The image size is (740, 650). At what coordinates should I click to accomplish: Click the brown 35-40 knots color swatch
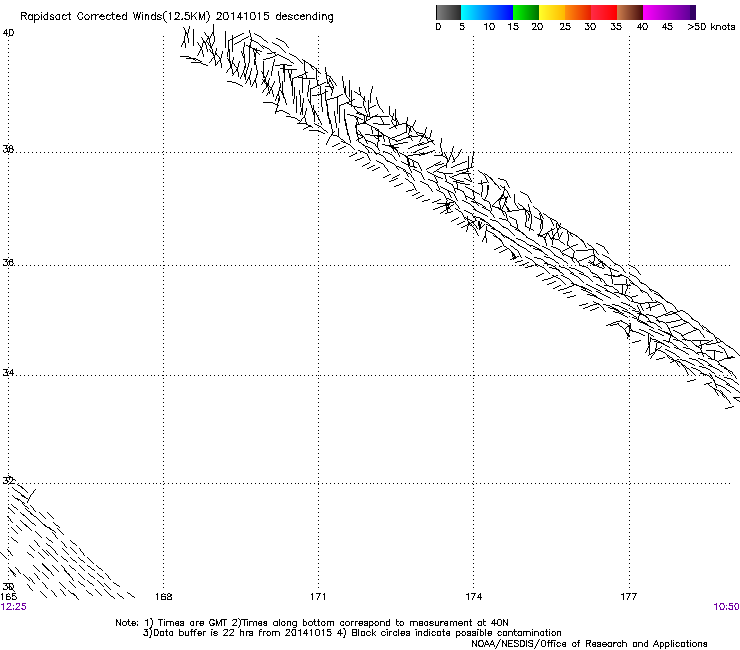(x=630, y=12)
